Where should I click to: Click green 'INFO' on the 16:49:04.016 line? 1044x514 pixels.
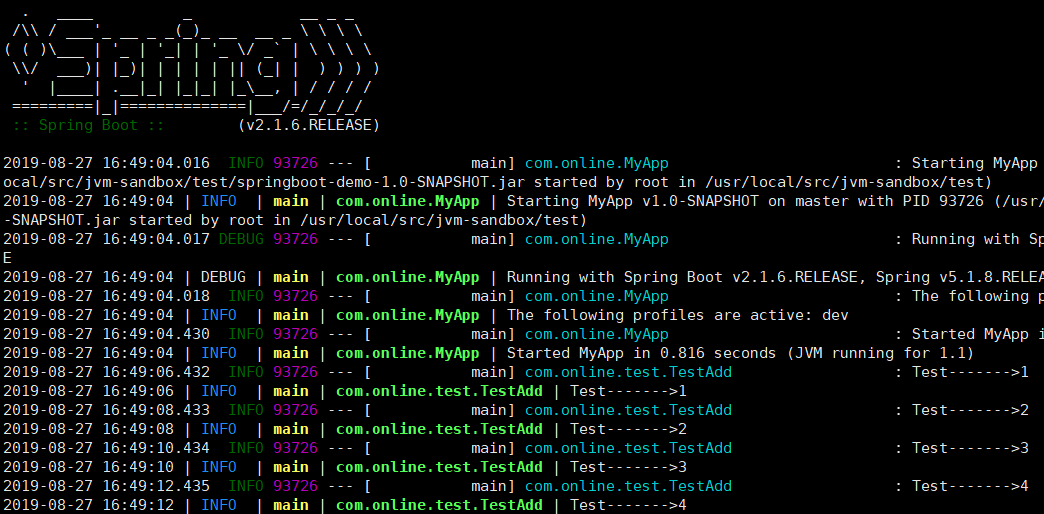(x=246, y=163)
